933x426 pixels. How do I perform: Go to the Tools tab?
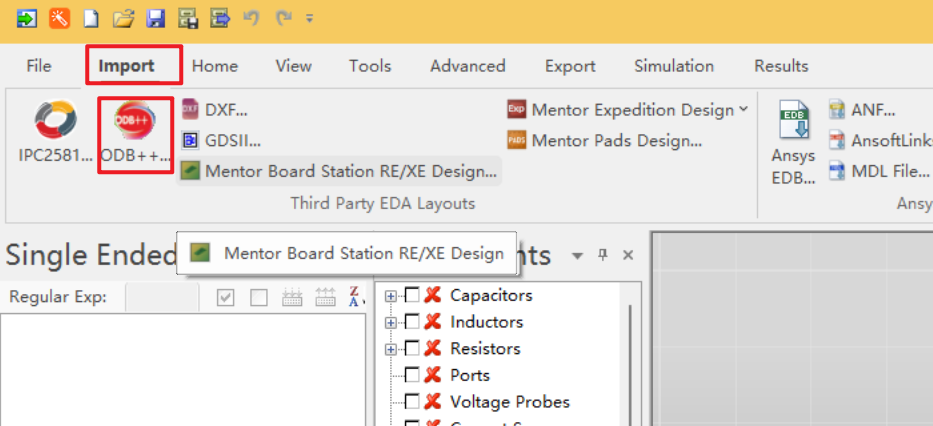pyautogui.click(x=370, y=65)
